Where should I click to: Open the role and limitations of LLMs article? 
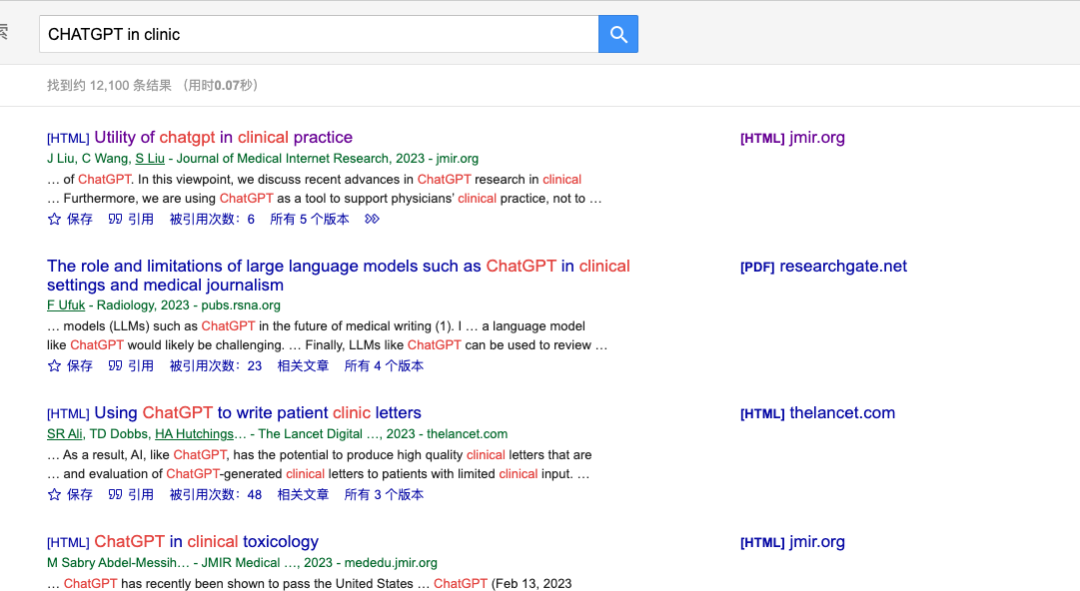338,276
